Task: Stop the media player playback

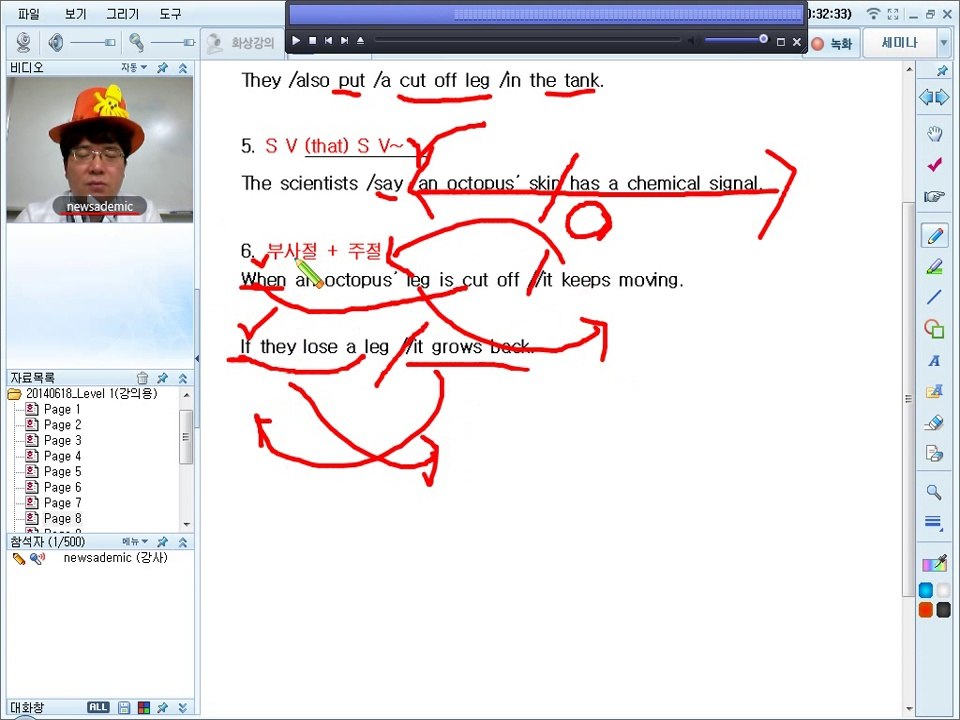Action: [312, 40]
